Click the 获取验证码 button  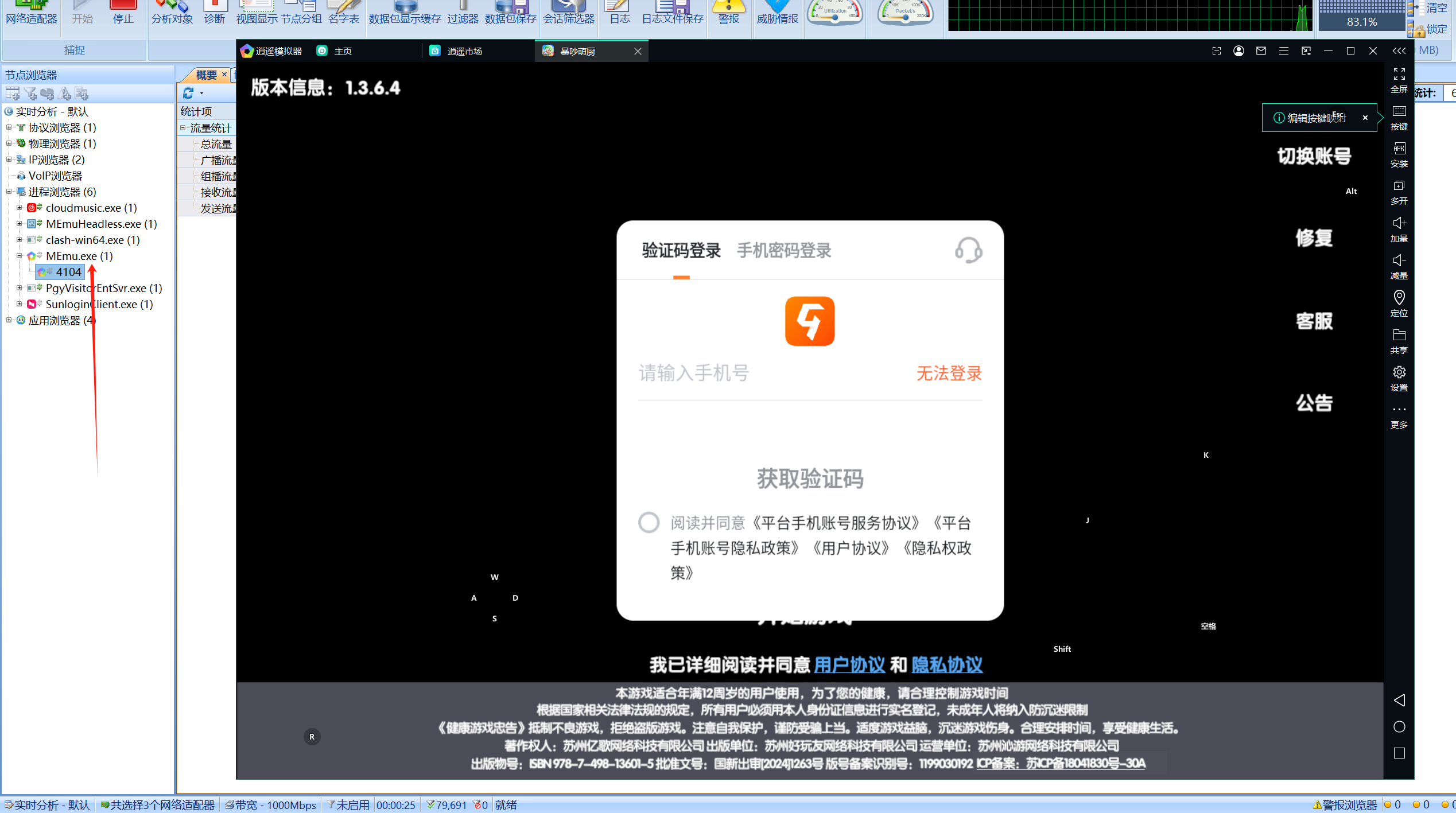point(810,479)
